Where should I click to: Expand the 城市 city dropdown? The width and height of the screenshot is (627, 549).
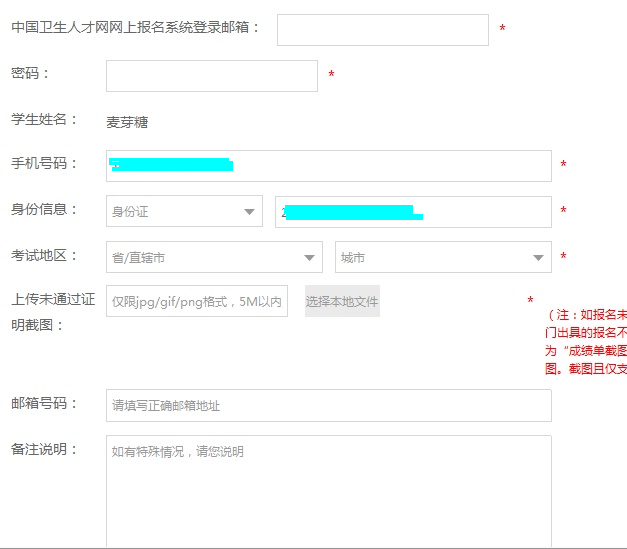442,257
